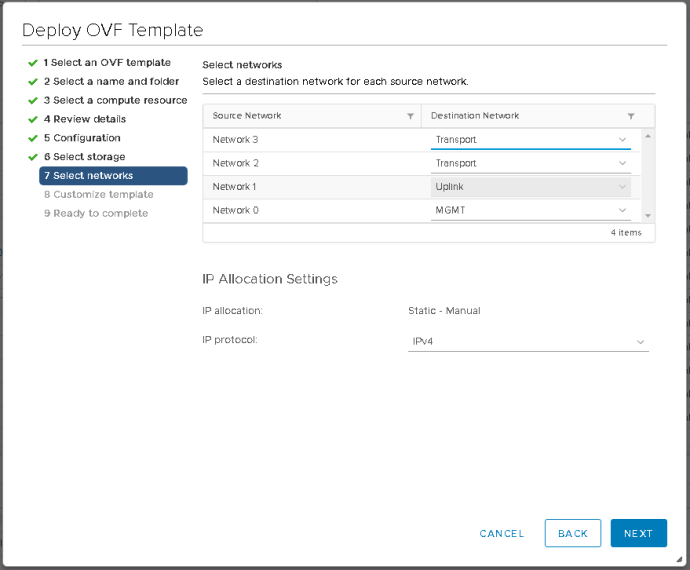Select the active step 7 Select networks
Screen dimensions: 690x570
113,176
